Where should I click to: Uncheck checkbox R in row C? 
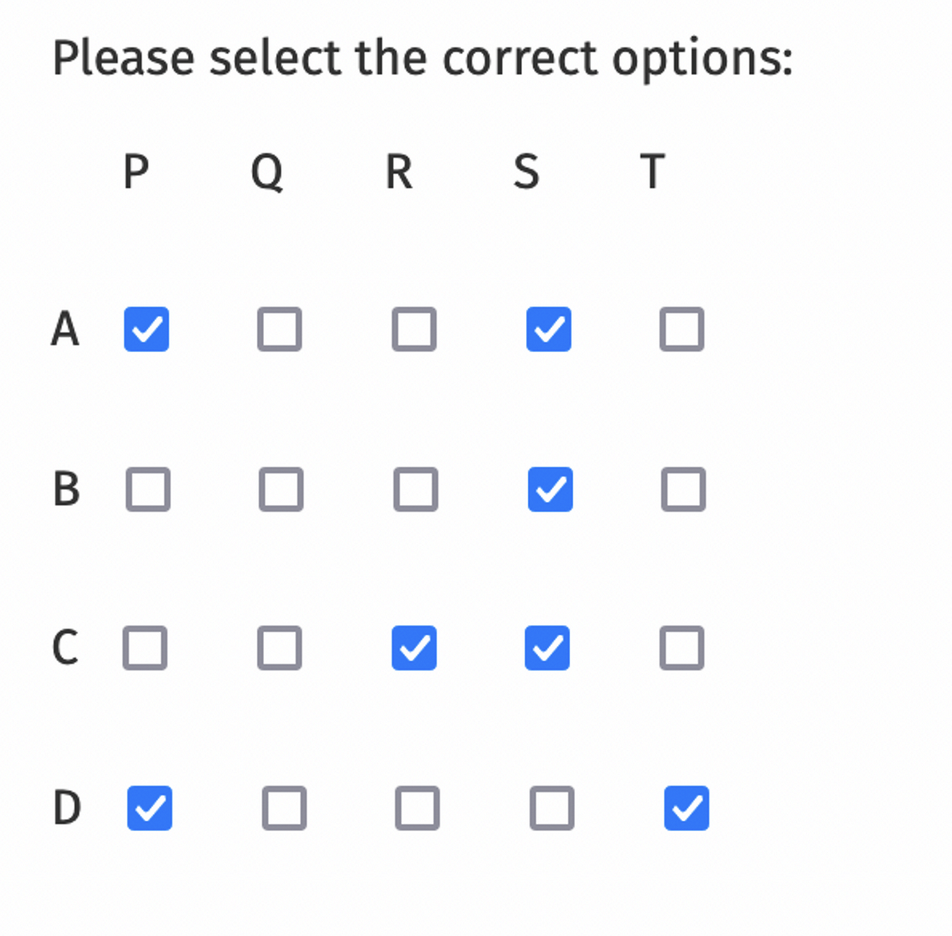tap(415, 648)
